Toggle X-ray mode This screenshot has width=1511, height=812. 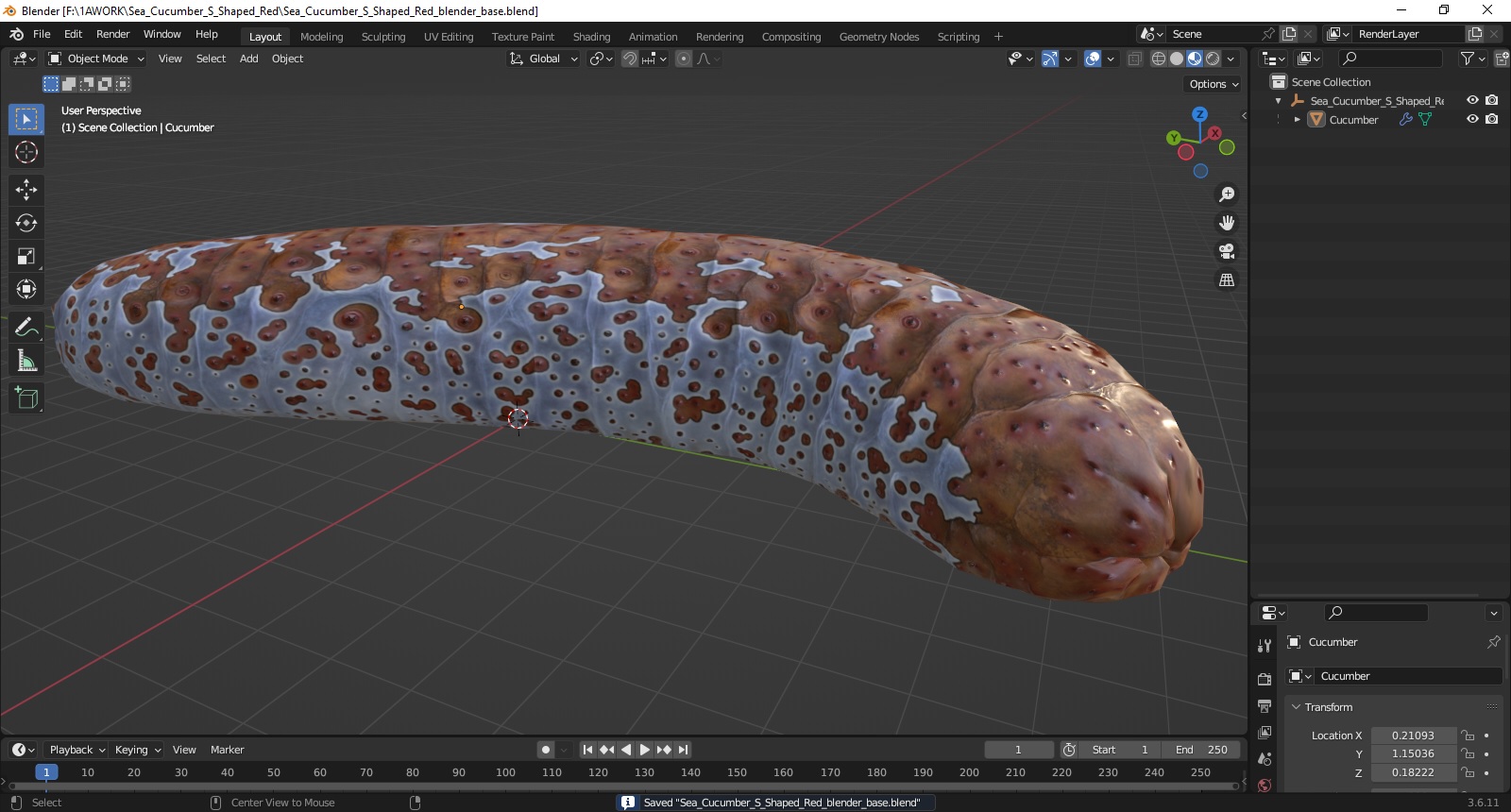1134,59
